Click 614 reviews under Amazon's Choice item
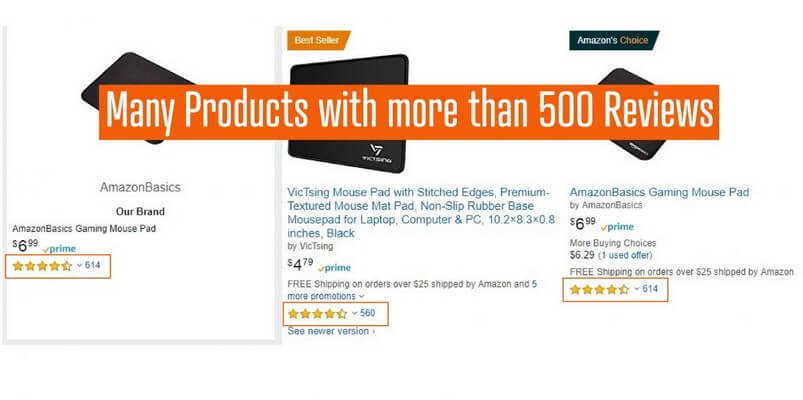Screen dimensions: 803x400 coord(650,289)
